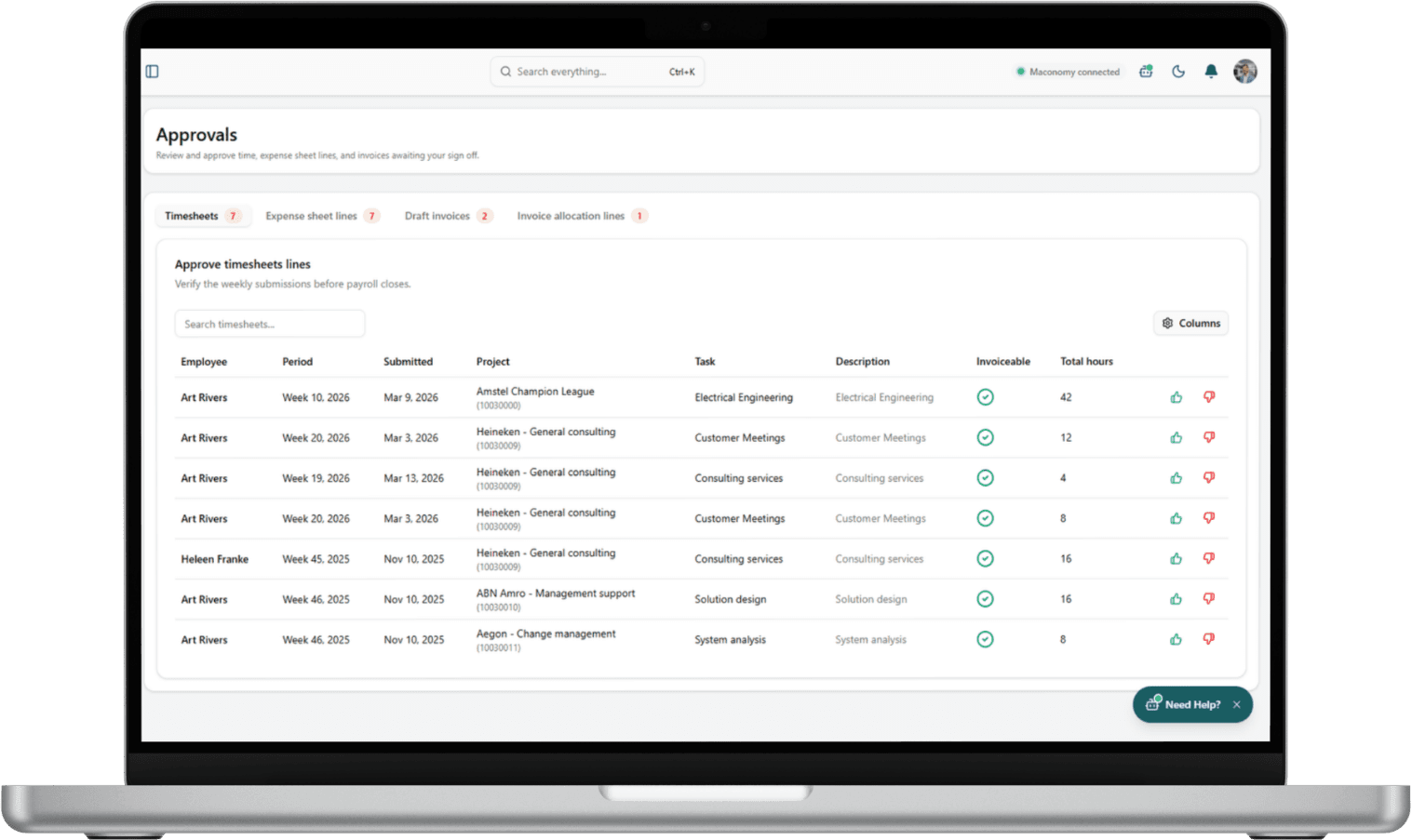This screenshot has height=840, width=1412.
Task: Toggle the sidebar panel icon top left
Action: click(152, 72)
